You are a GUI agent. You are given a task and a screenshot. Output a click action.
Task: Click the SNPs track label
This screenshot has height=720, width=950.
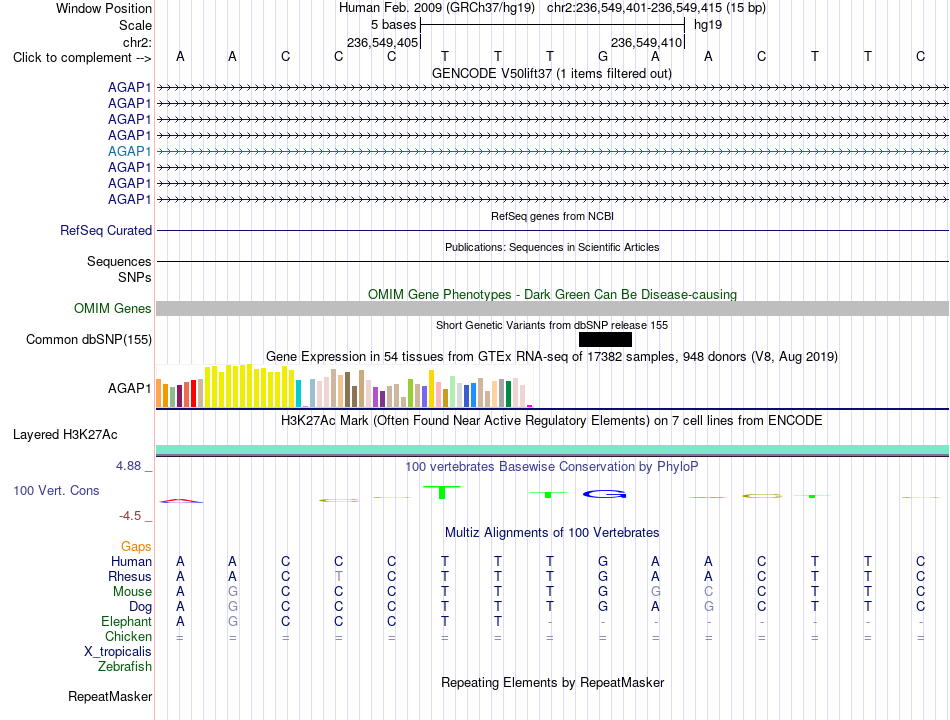[x=135, y=277]
